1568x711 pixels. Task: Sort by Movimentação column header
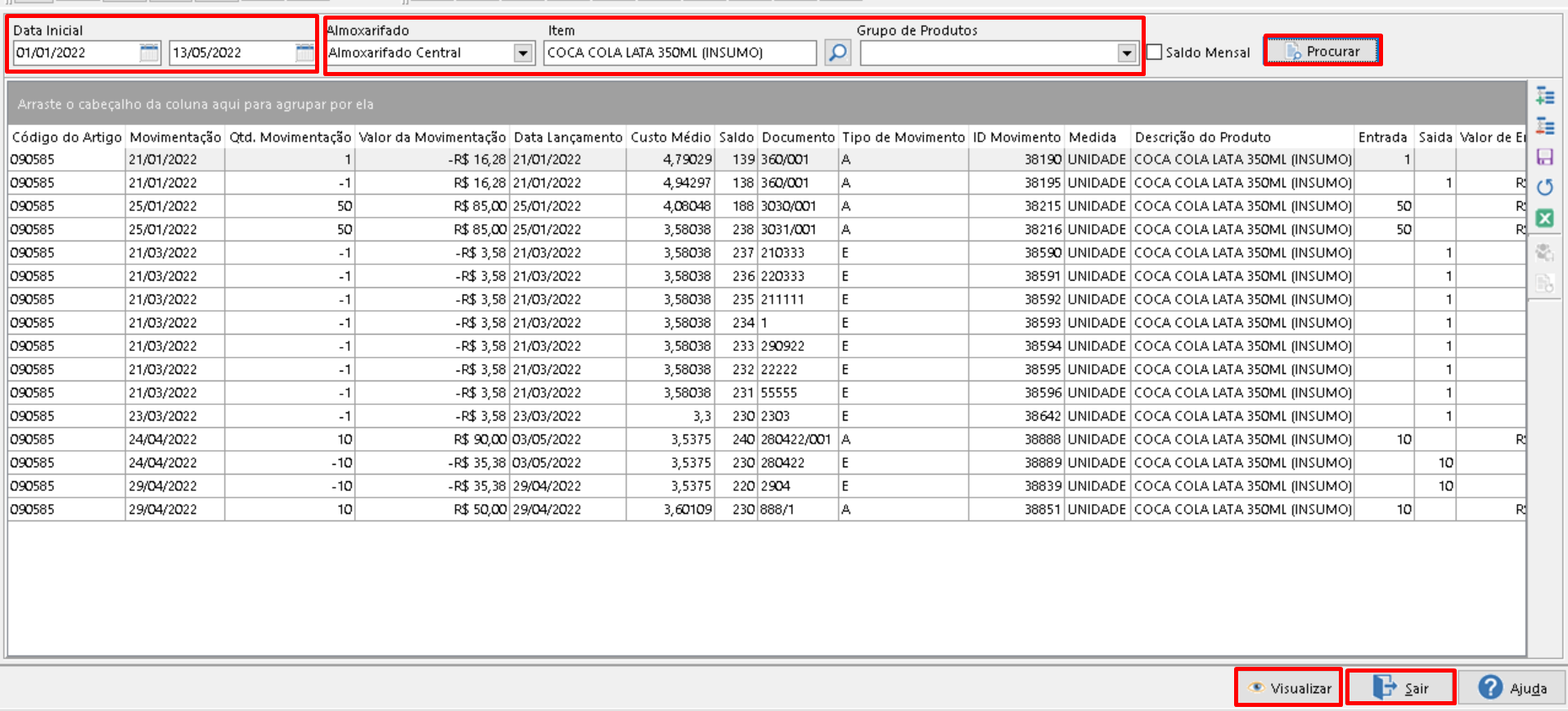(x=175, y=137)
